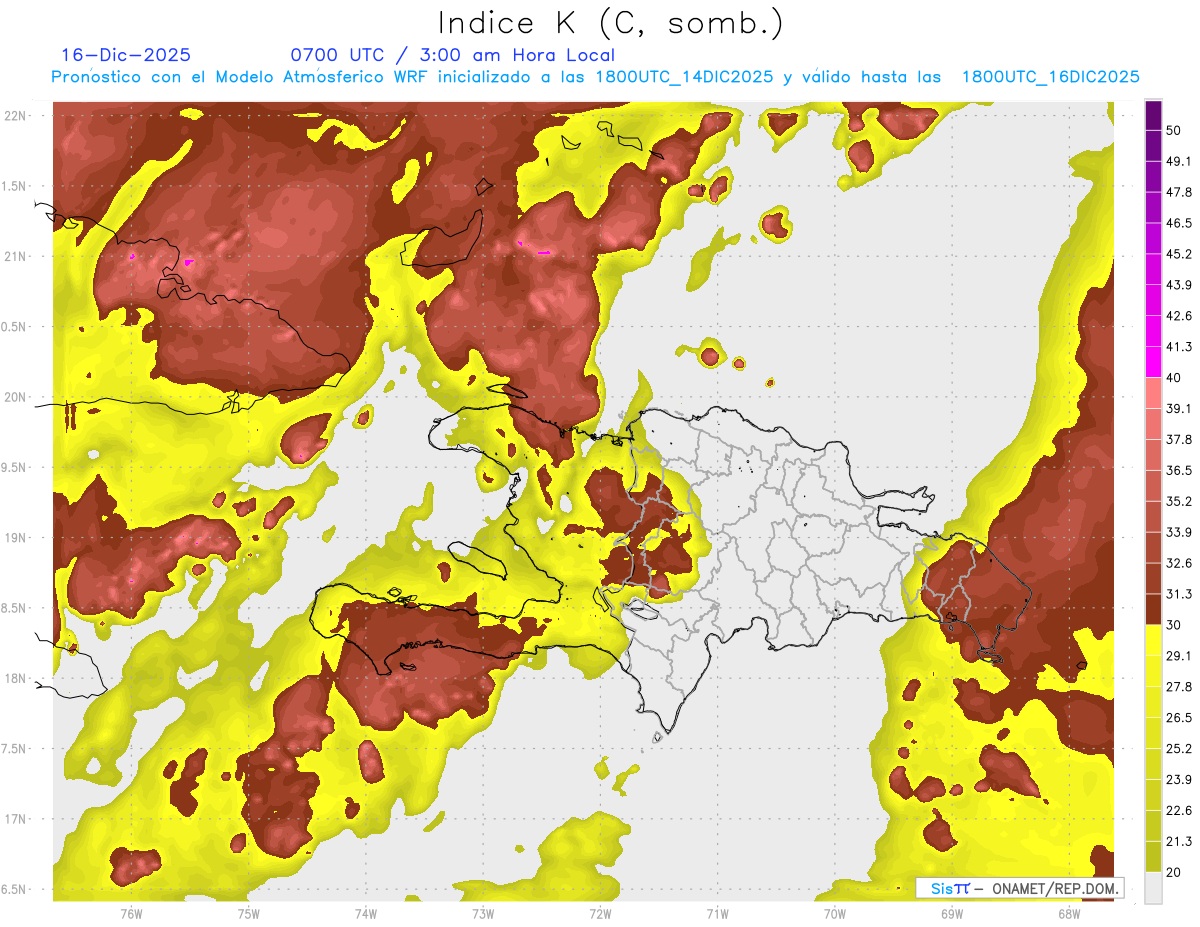
Task: Click the 32.6 color scale label
Action: [1179, 563]
